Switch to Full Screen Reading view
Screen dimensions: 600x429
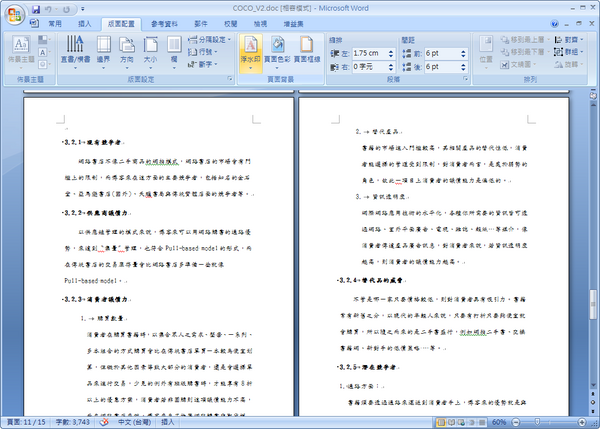pos(452,422)
